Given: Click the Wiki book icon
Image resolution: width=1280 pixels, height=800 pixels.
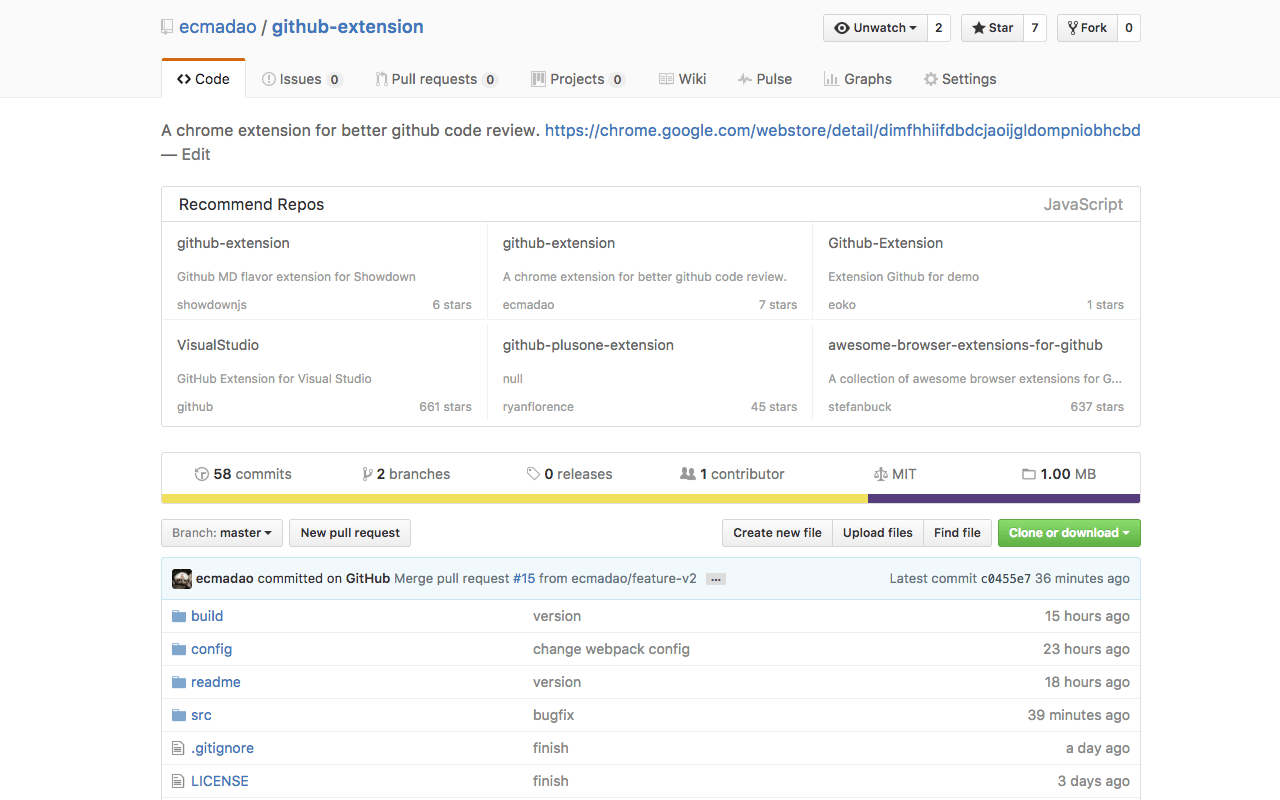Looking at the screenshot, I should click(x=666, y=79).
